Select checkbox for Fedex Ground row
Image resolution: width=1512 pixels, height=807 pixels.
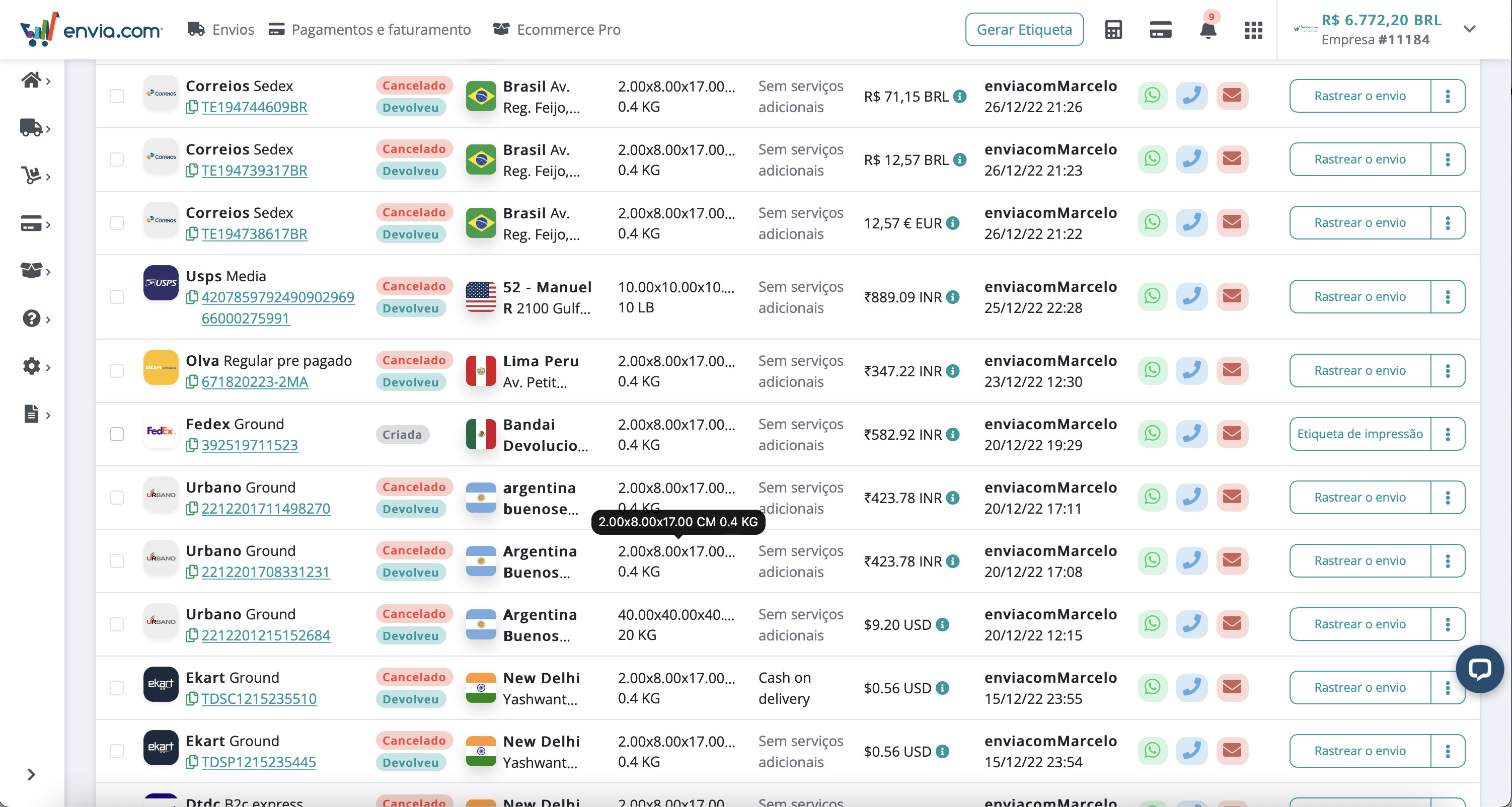coord(117,434)
